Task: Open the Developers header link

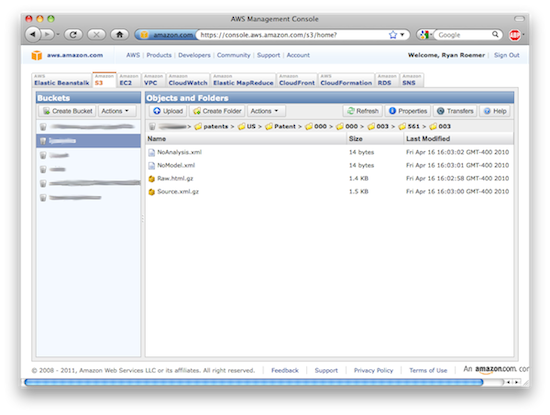Action: tap(194, 55)
